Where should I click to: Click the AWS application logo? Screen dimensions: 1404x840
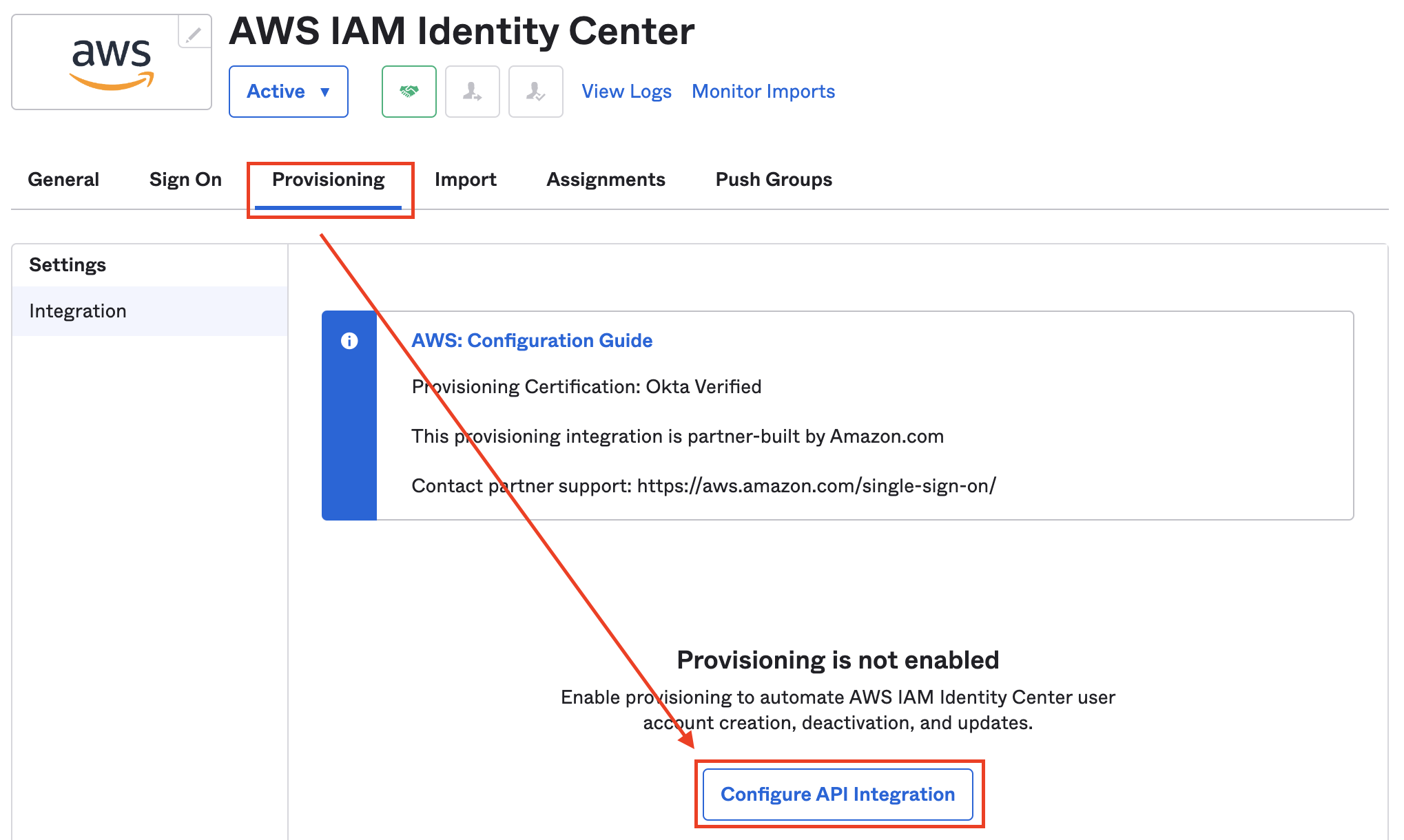point(112,63)
